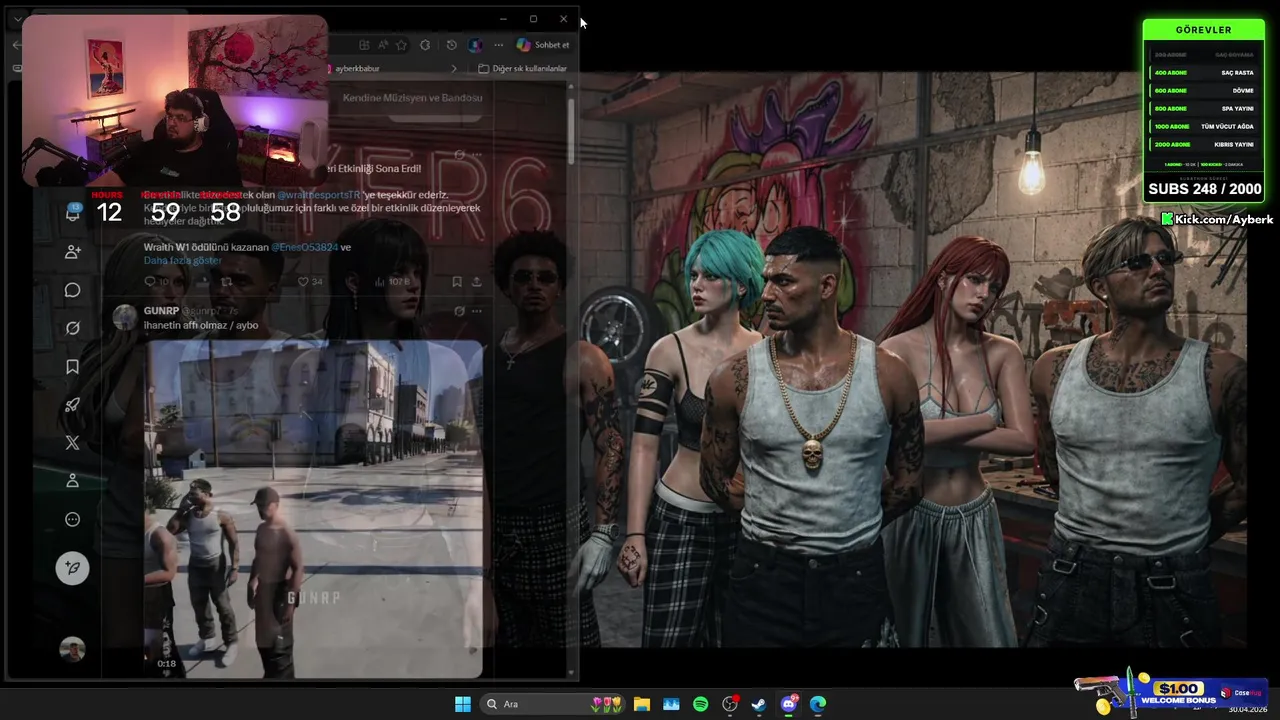Open the chat bubble icon in X sidebar
Screen dimensions: 1280x720
coord(73,290)
